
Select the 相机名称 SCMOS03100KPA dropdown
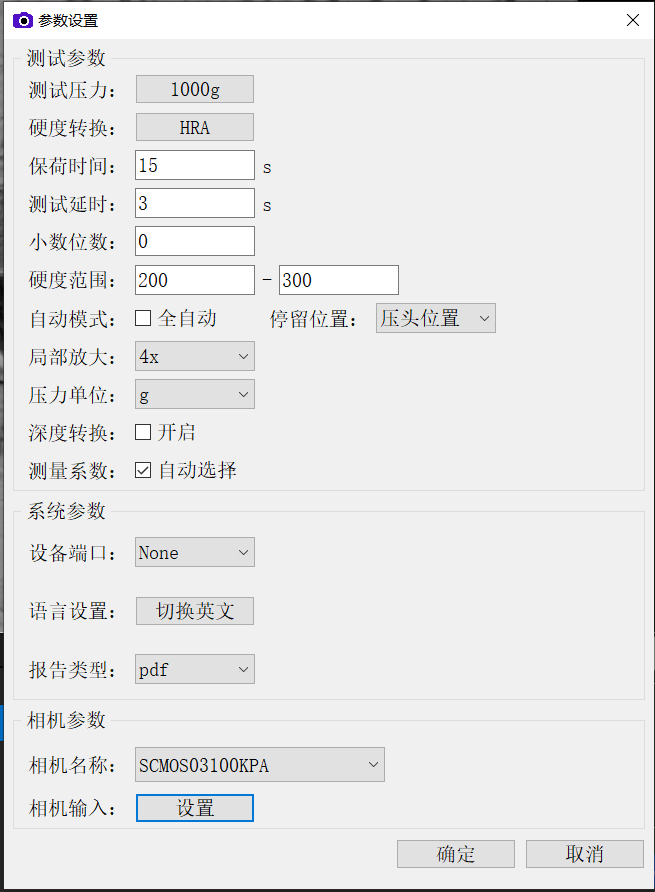260,767
